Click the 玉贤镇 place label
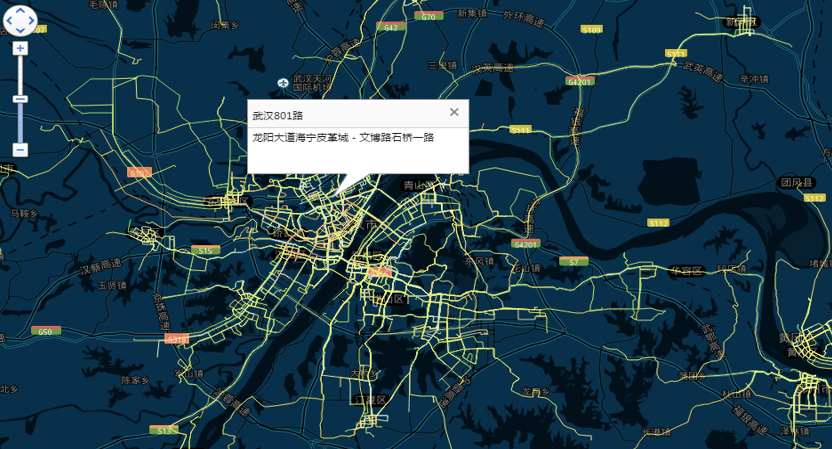The image size is (832, 449). tap(112, 285)
